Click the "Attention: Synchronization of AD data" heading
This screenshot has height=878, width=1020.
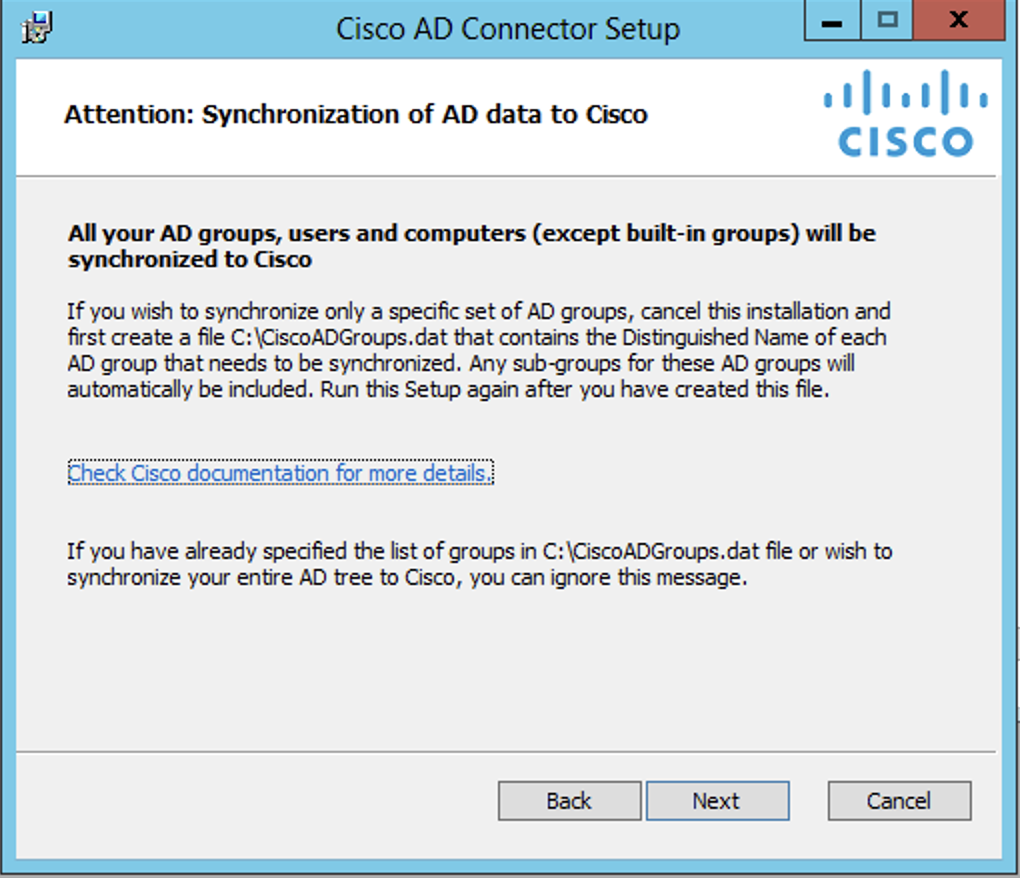click(x=356, y=114)
